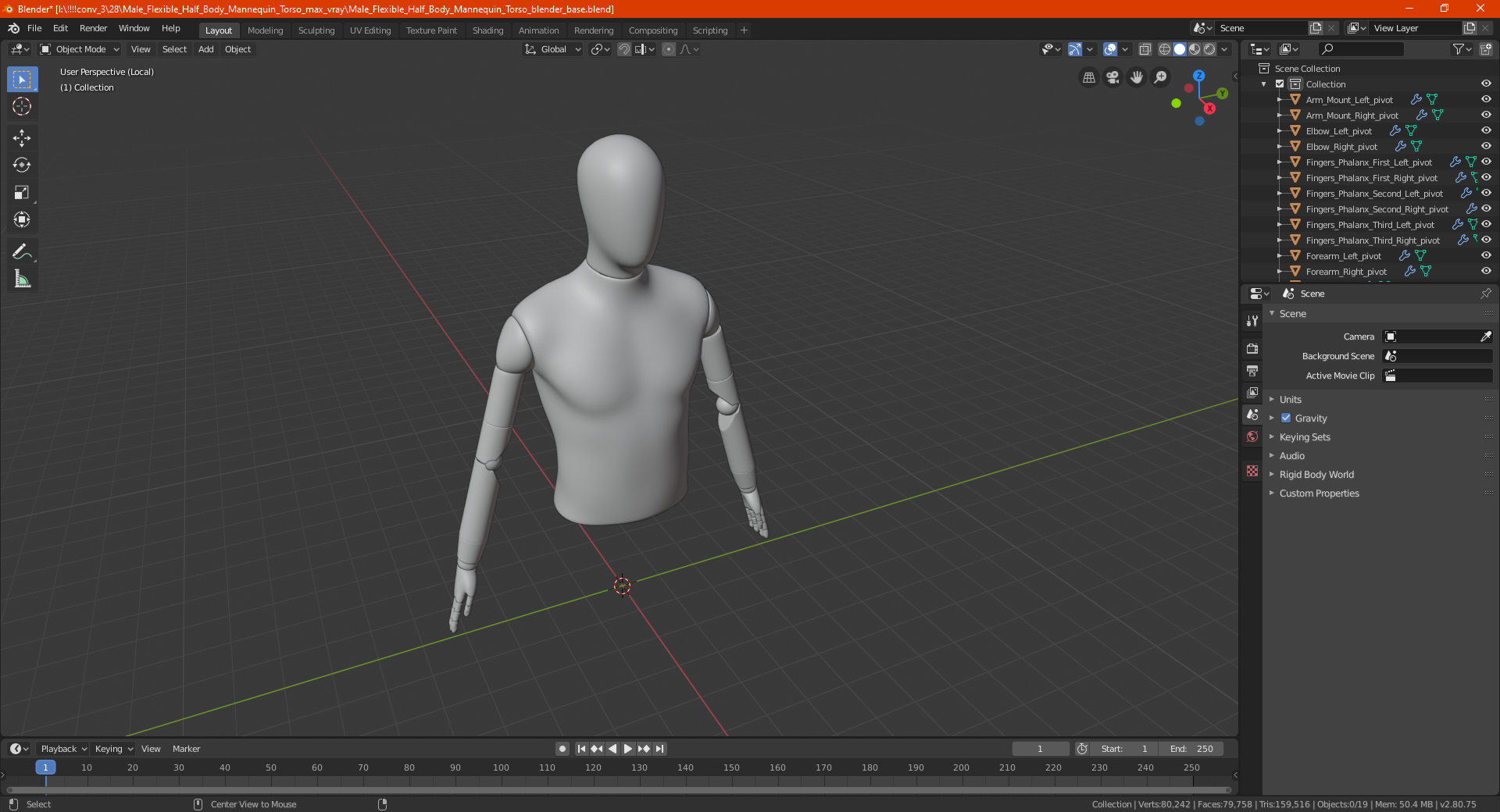Viewport: 1500px width, 812px height.
Task: Select the Transform tool
Action: click(22, 219)
